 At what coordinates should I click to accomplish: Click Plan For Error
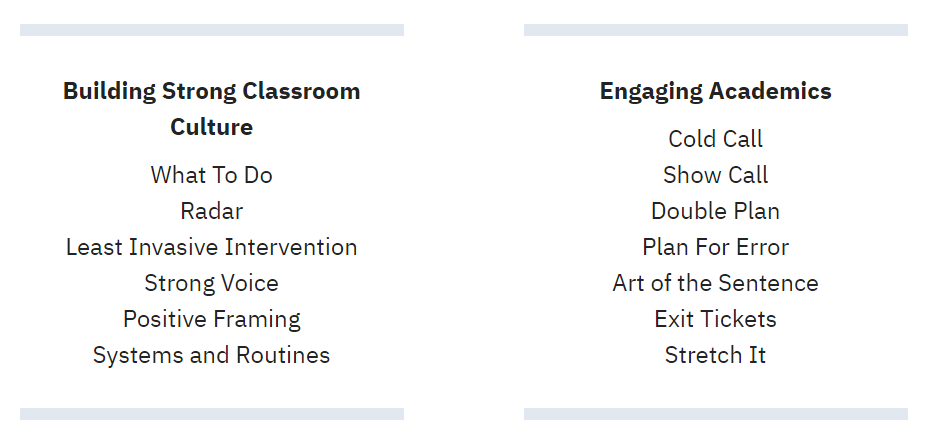(716, 247)
